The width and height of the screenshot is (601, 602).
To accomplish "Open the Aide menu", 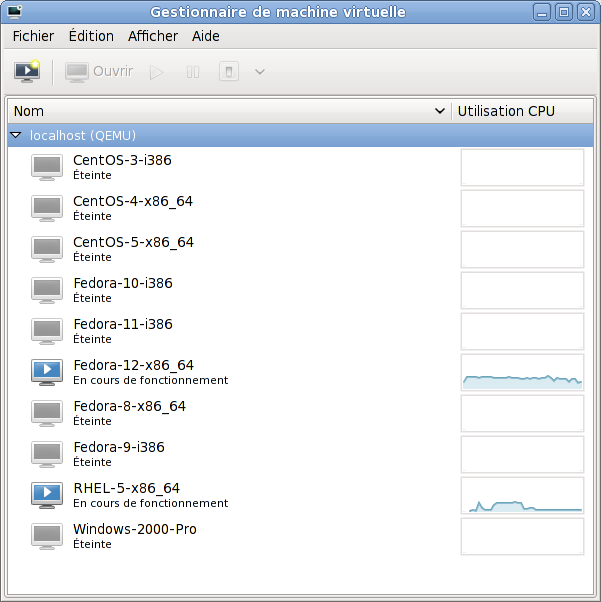I will coord(205,36).
